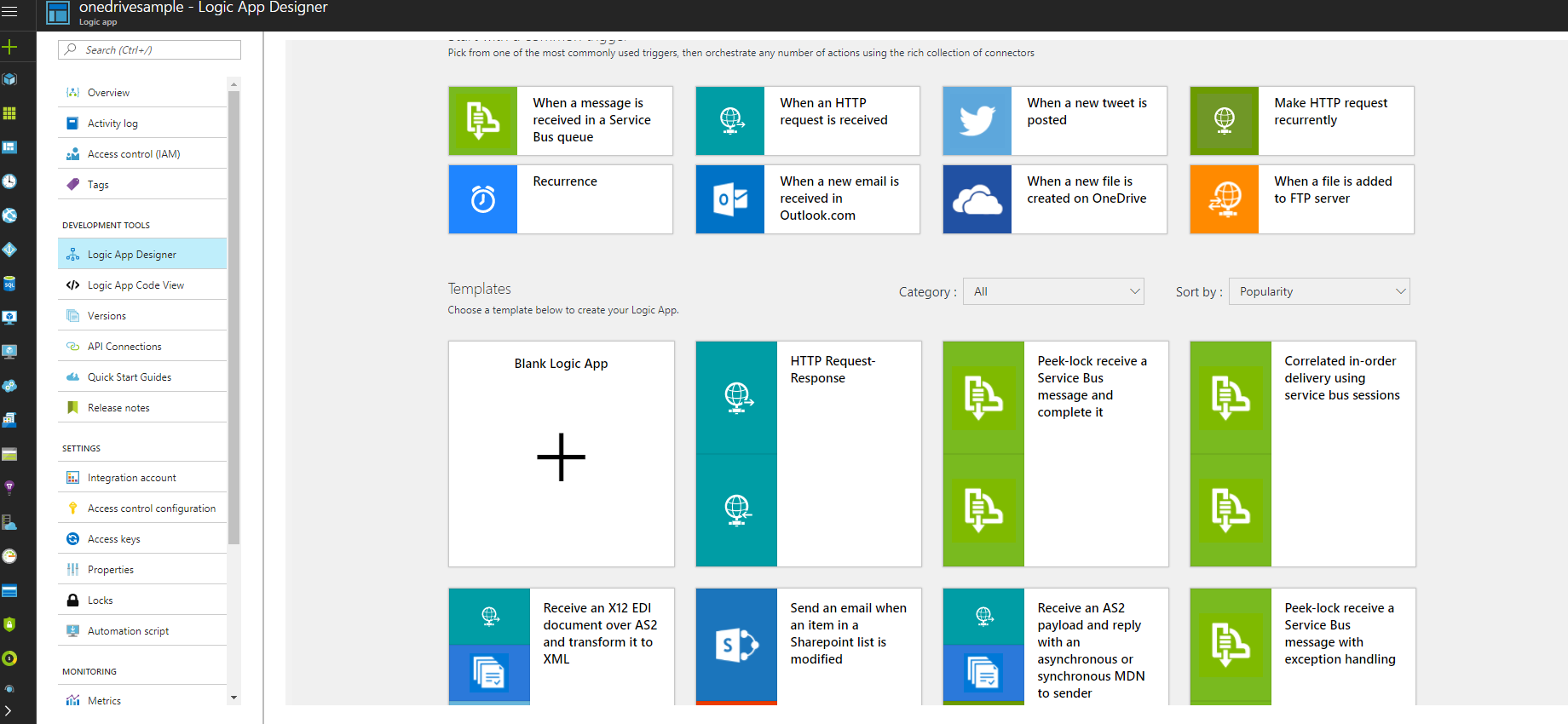This screenshot has height=724, width=1568.
Task: Select Correlated in-order delivery template
Action: 1303,454
